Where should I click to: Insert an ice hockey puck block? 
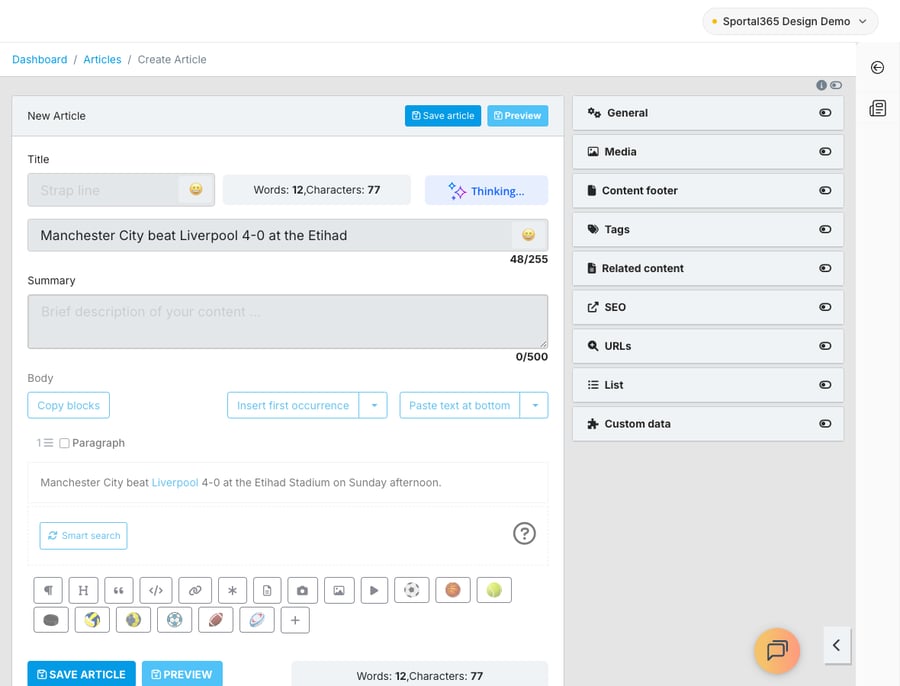[51, 620]
